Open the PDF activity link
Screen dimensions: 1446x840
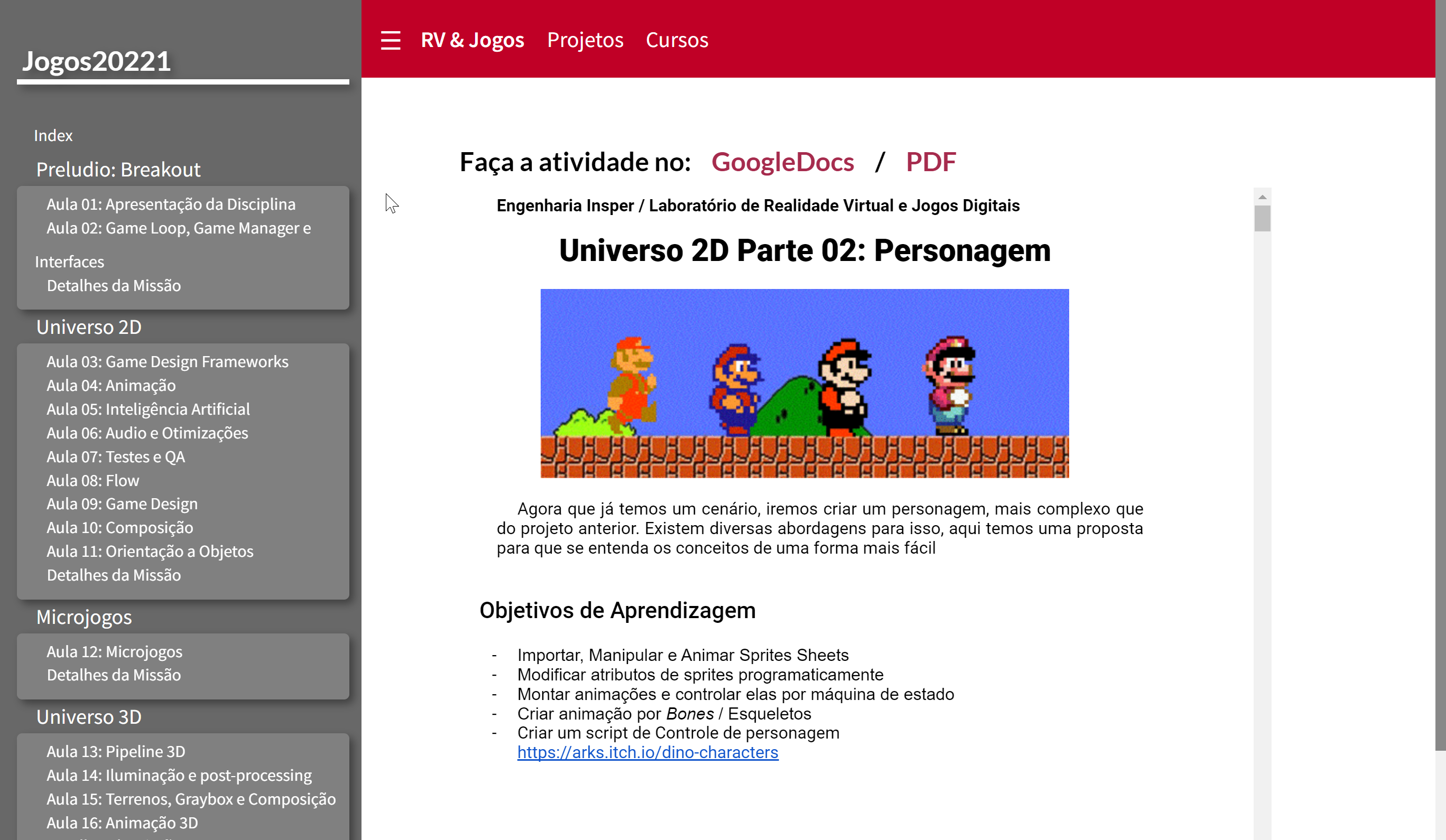tap(931, 162)
